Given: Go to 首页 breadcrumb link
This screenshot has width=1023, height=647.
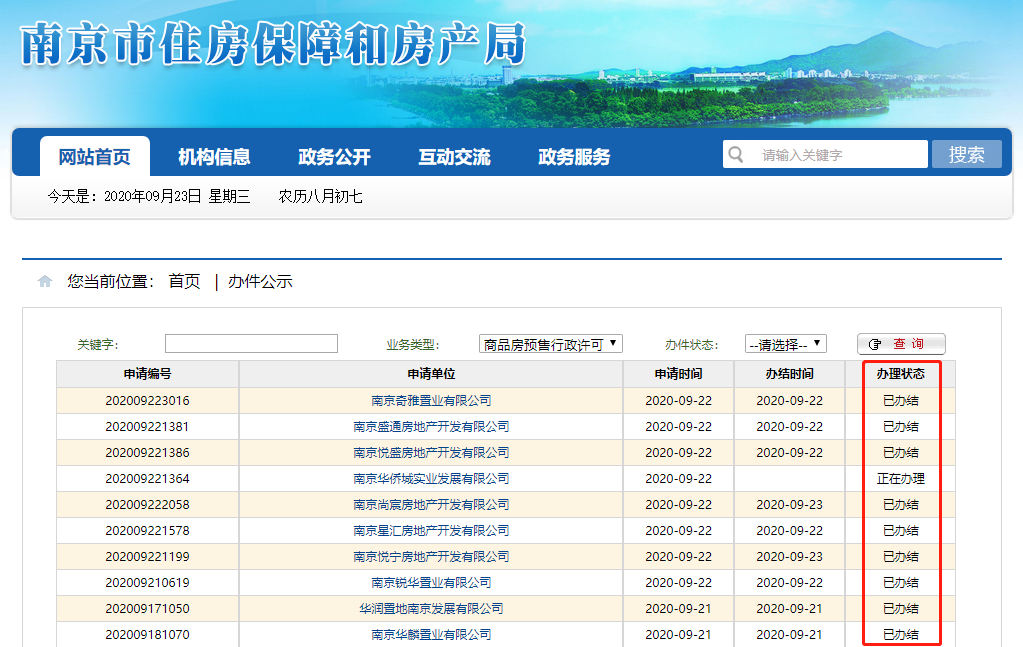Looking at the screenshot, I should (184, 281).
